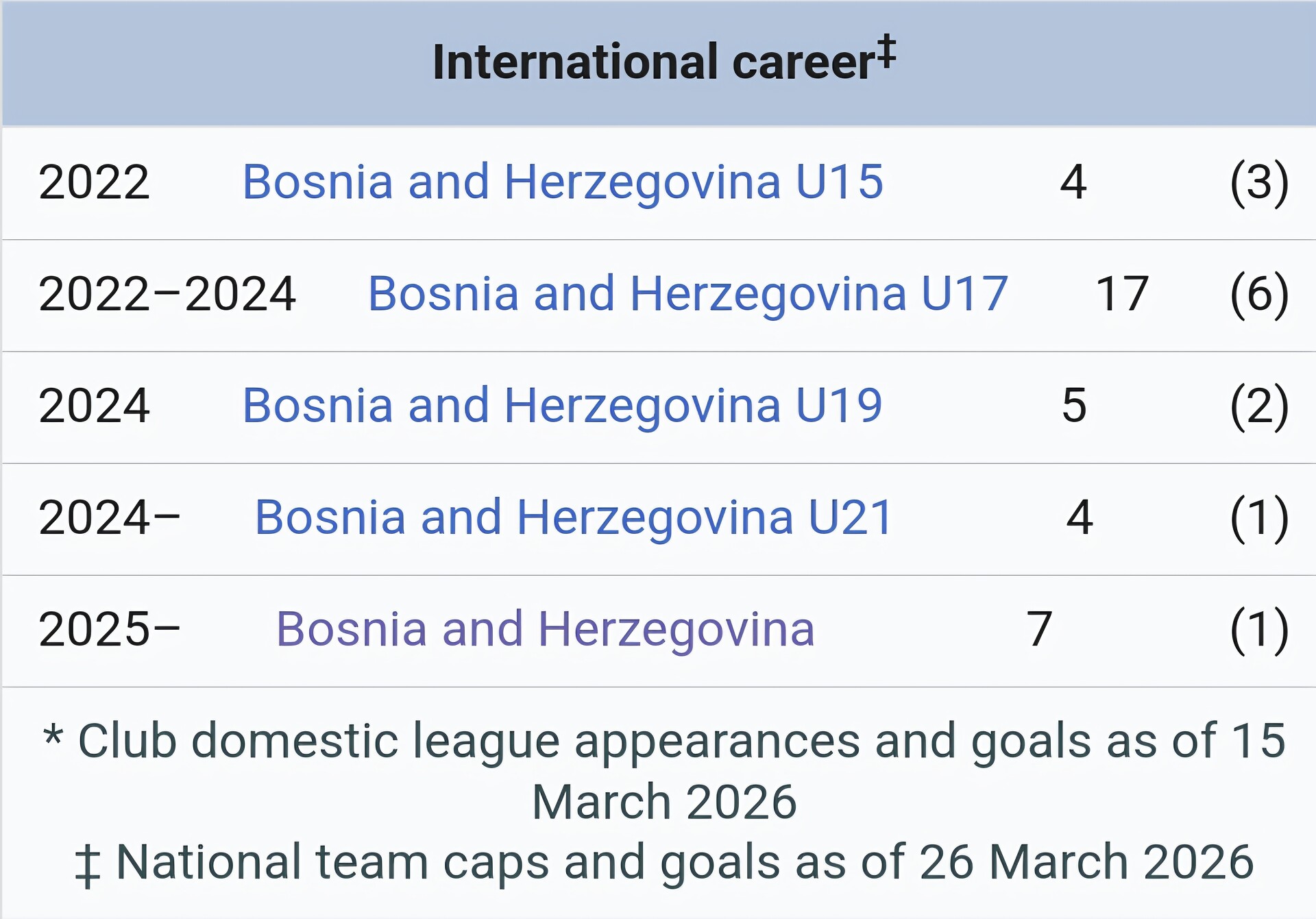Click the 17 caps value for U17
This screenshot has height=919, width=1316.
pos(1121,294)
